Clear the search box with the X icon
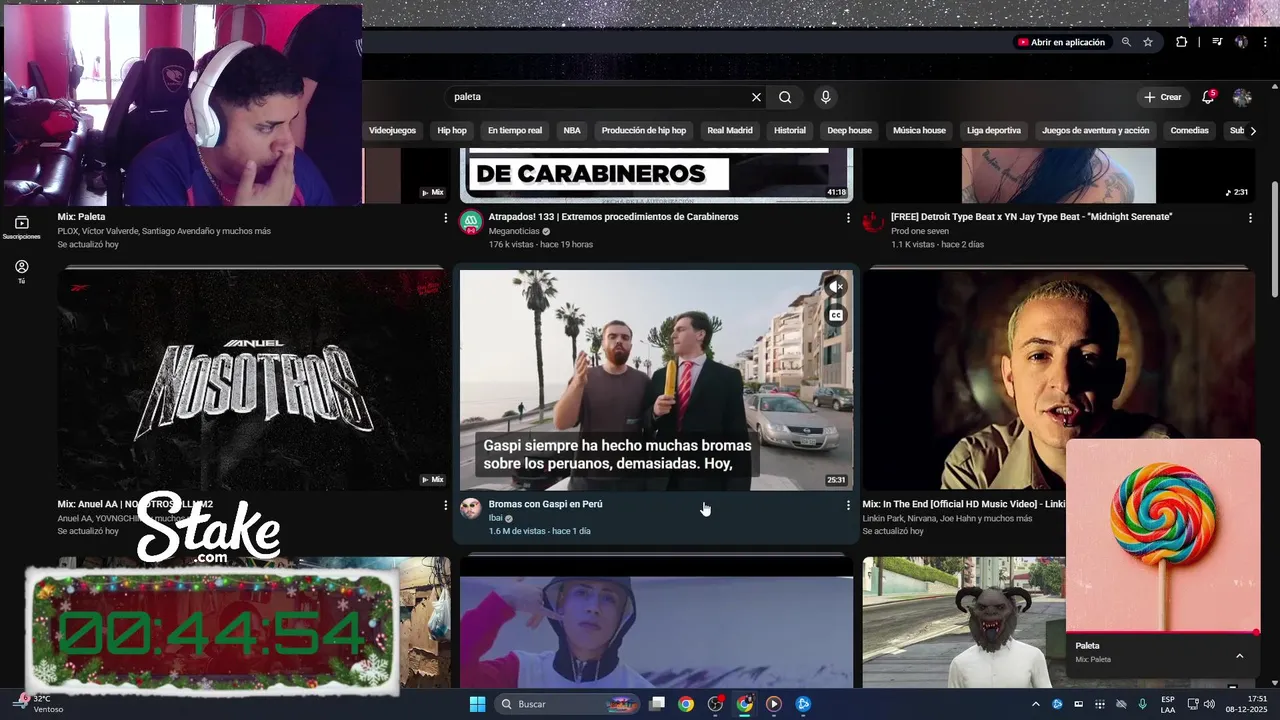This screenshot has height=720, width=1280. (x=756, y=97)
